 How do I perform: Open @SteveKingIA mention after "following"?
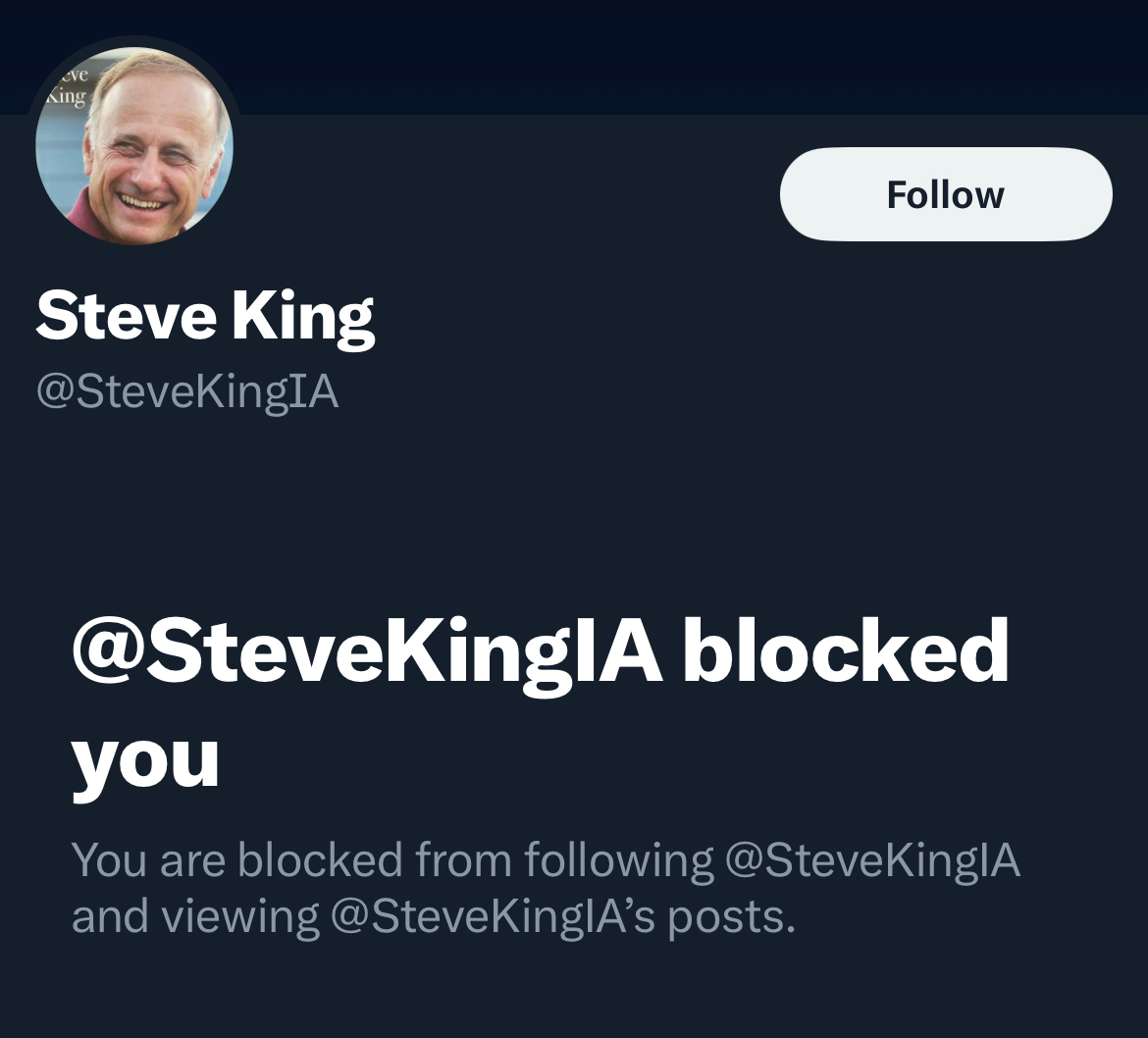pyautogui.click(x=872, y=860)
